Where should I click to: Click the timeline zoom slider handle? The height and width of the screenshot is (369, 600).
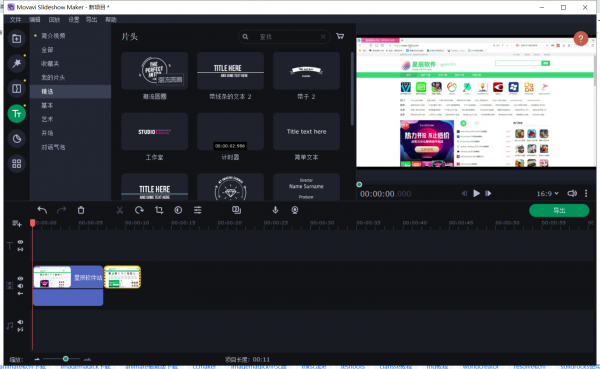[65, 359]
